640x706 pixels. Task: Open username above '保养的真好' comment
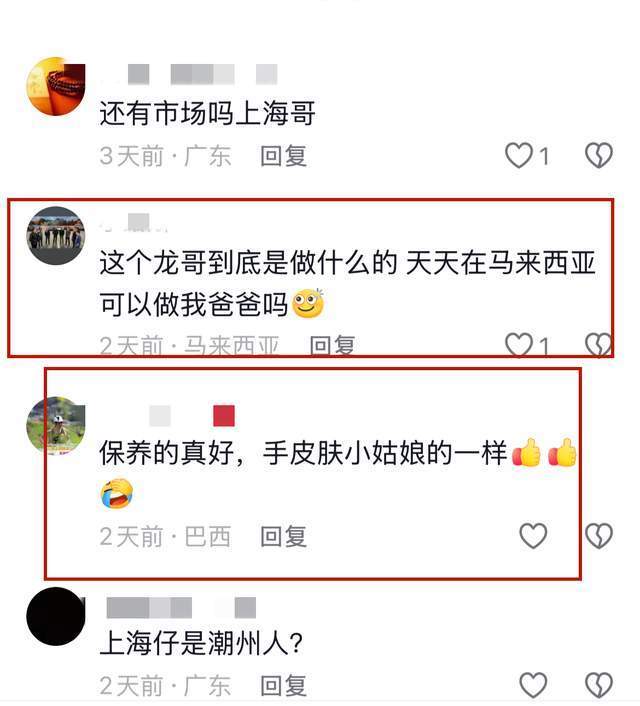tap(168, 416)
